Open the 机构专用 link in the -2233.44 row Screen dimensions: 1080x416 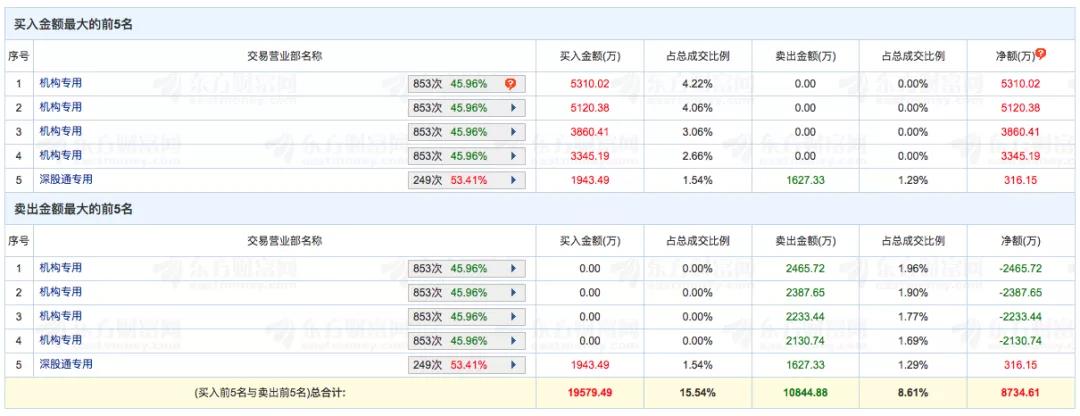pos(60,316)
